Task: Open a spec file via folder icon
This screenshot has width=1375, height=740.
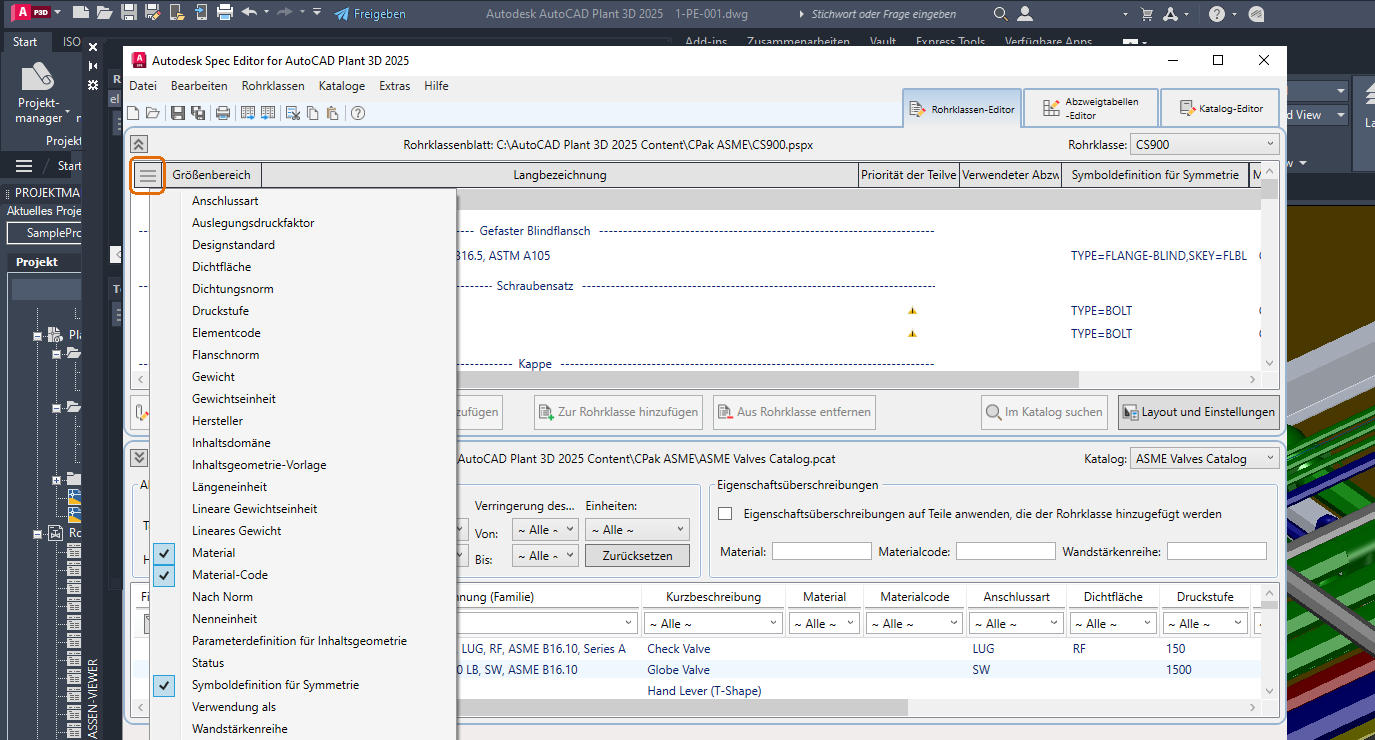Action: (x=153, y=113)
